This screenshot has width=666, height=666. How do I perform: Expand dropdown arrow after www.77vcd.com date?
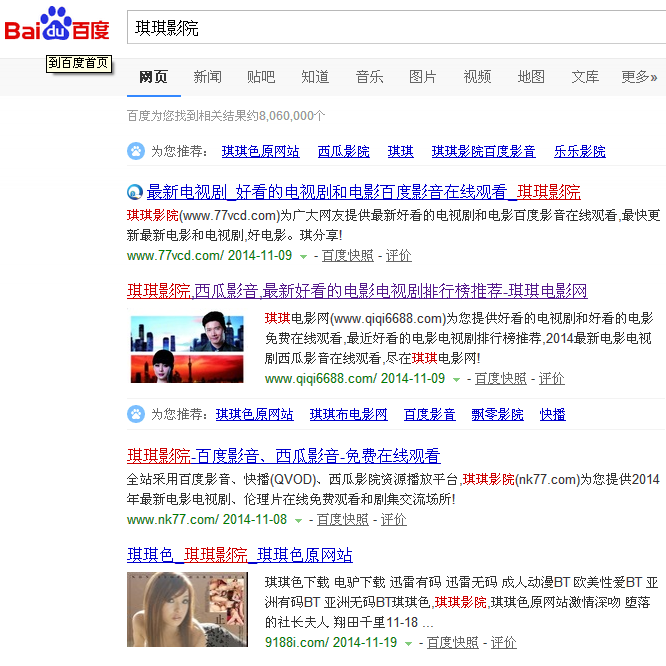[x=303, y=257]
